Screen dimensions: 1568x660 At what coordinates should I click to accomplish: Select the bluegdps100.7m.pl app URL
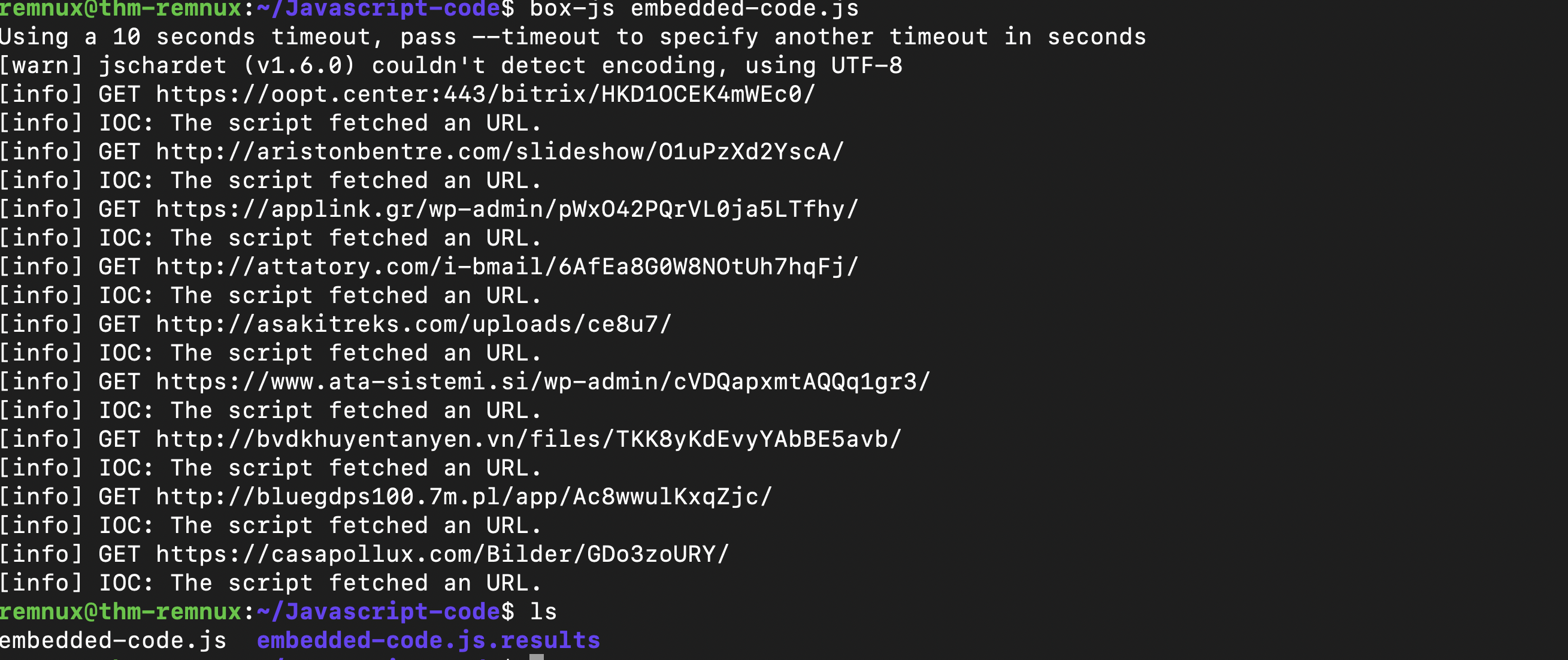[464, 497]
